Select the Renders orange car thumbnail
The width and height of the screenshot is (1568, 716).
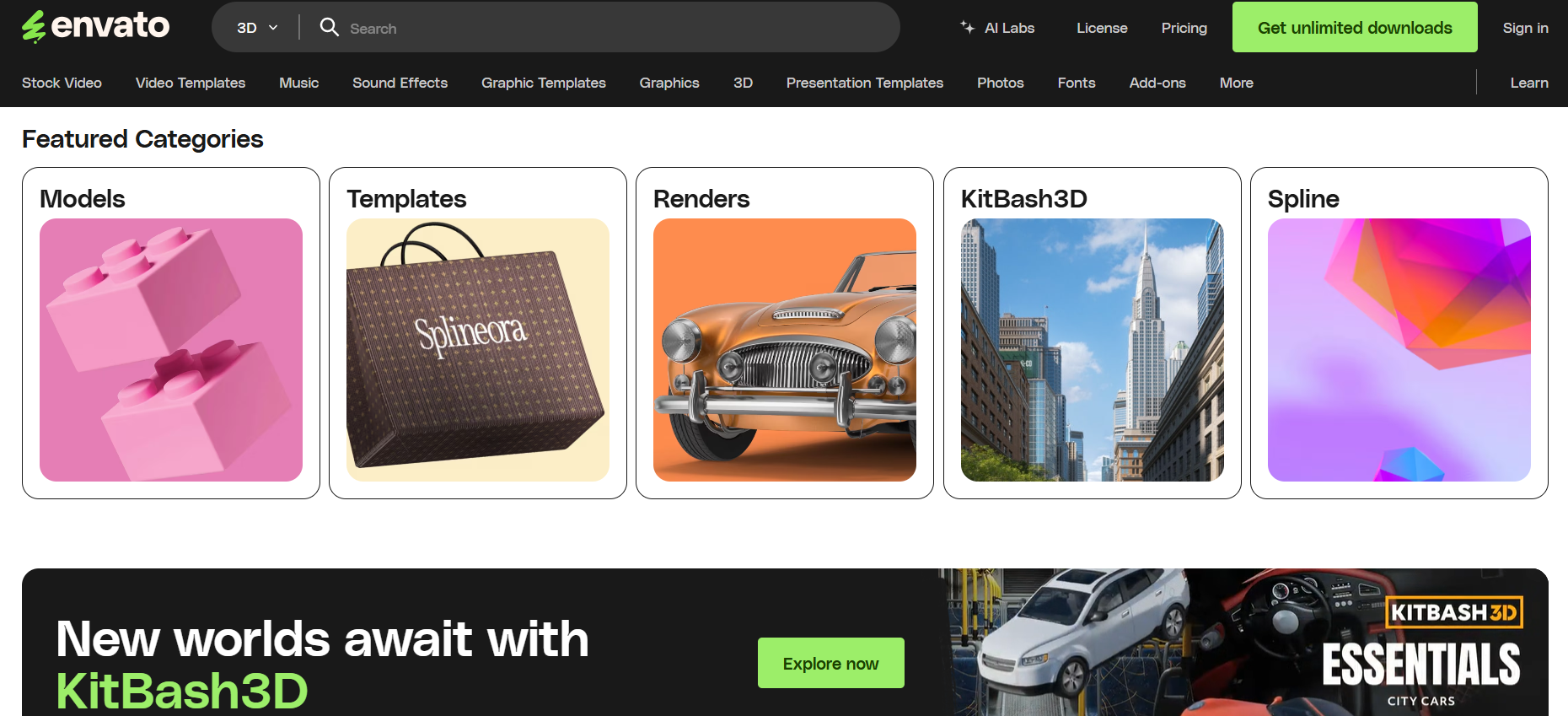785,350
